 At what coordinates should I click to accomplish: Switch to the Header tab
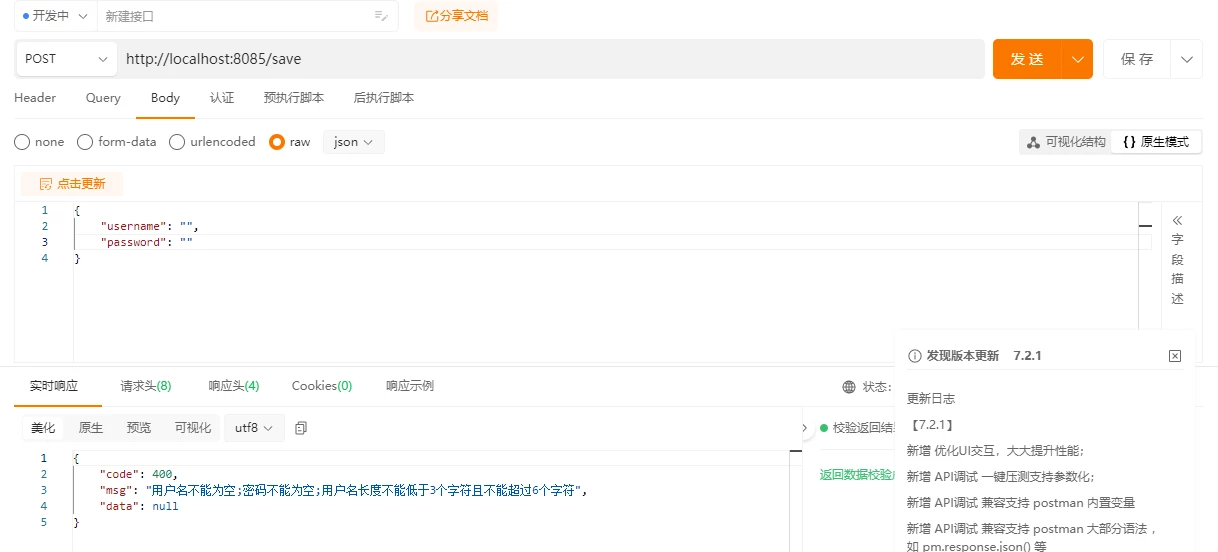(x=35, y=98)
